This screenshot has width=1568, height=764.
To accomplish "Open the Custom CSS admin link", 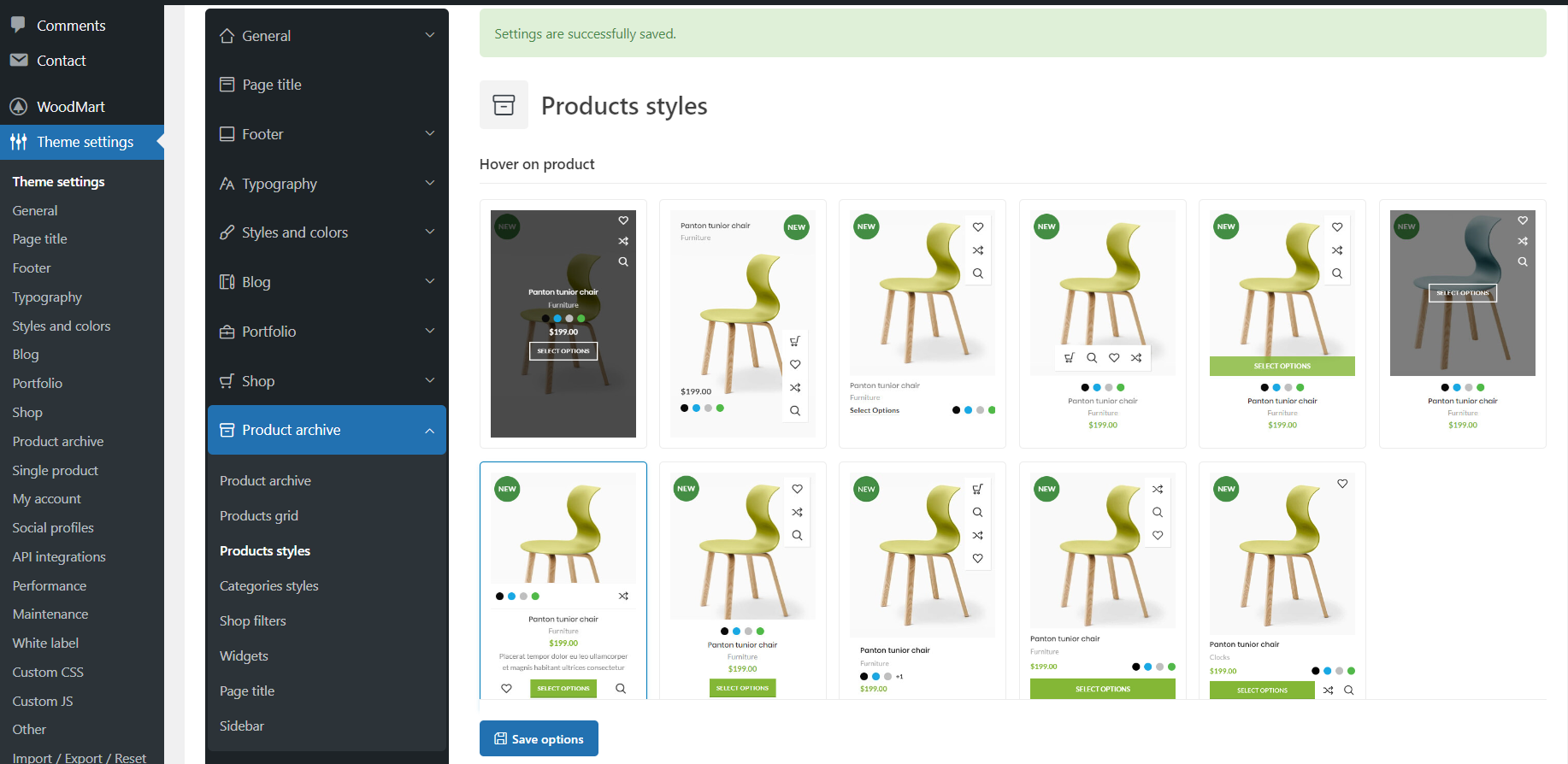I will [x=48, y=673].
